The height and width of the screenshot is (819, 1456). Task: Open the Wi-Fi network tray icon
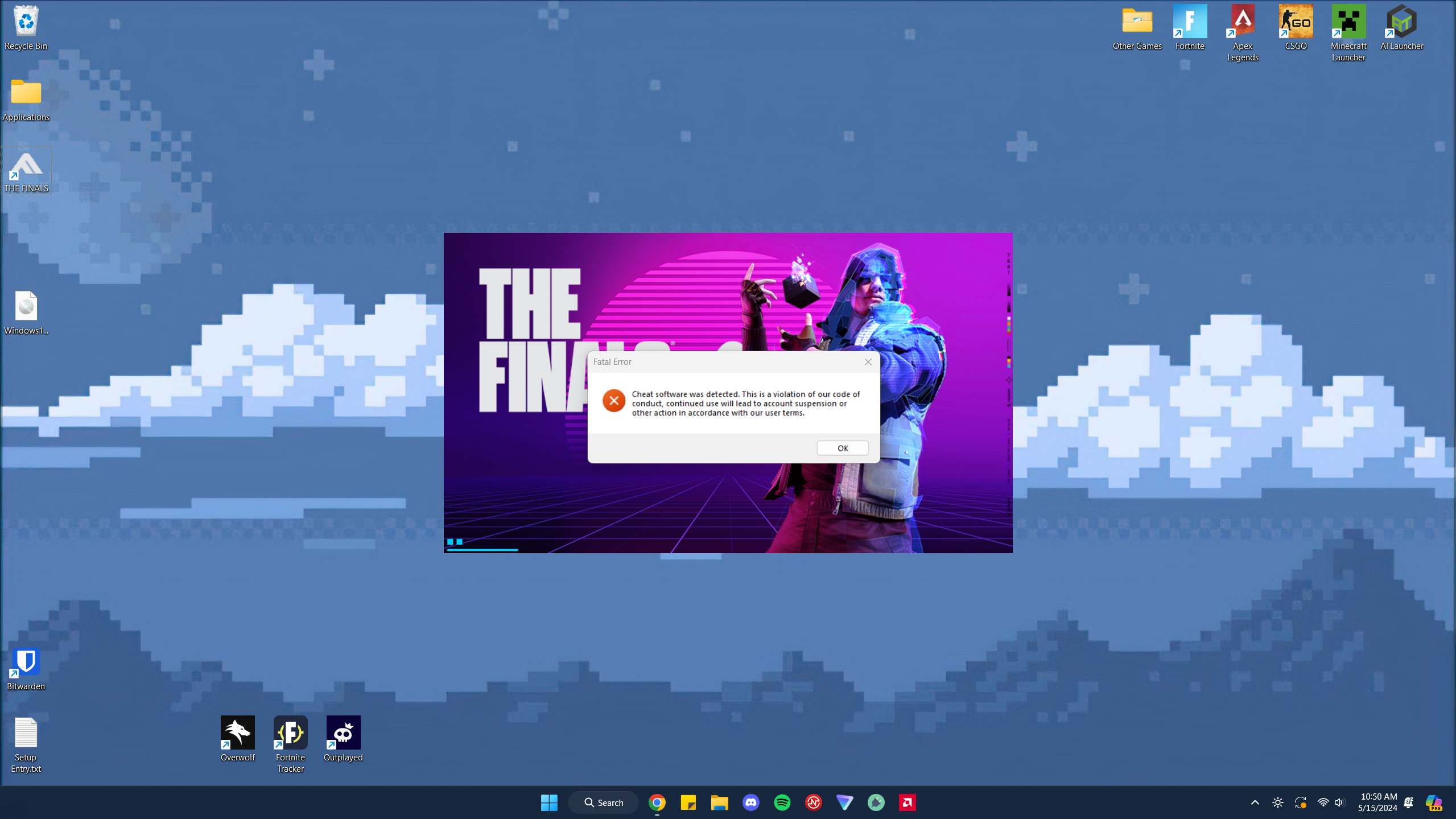(x=1323, y=802)
